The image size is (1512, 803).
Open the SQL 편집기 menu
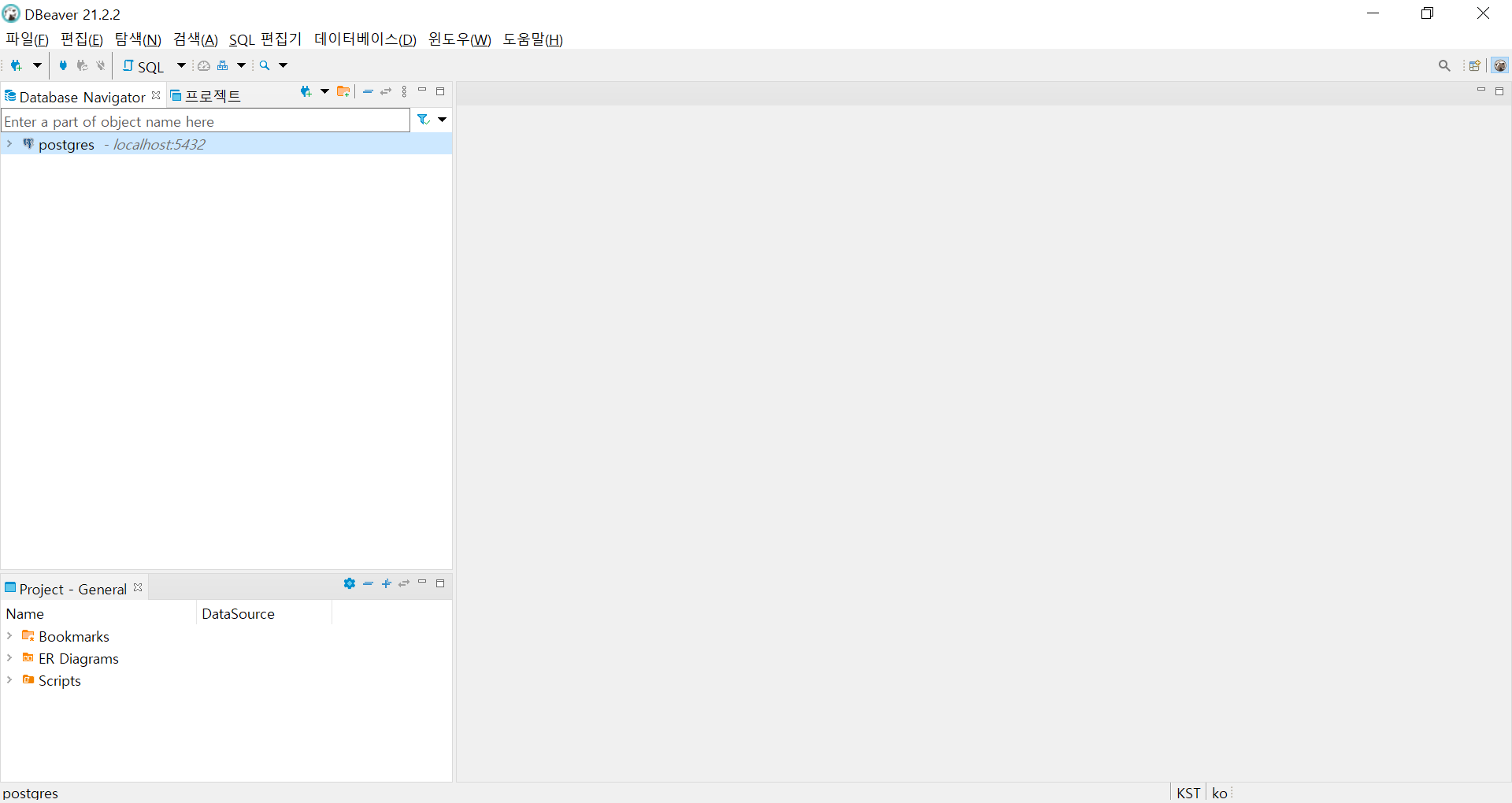[x=265, y=39]
